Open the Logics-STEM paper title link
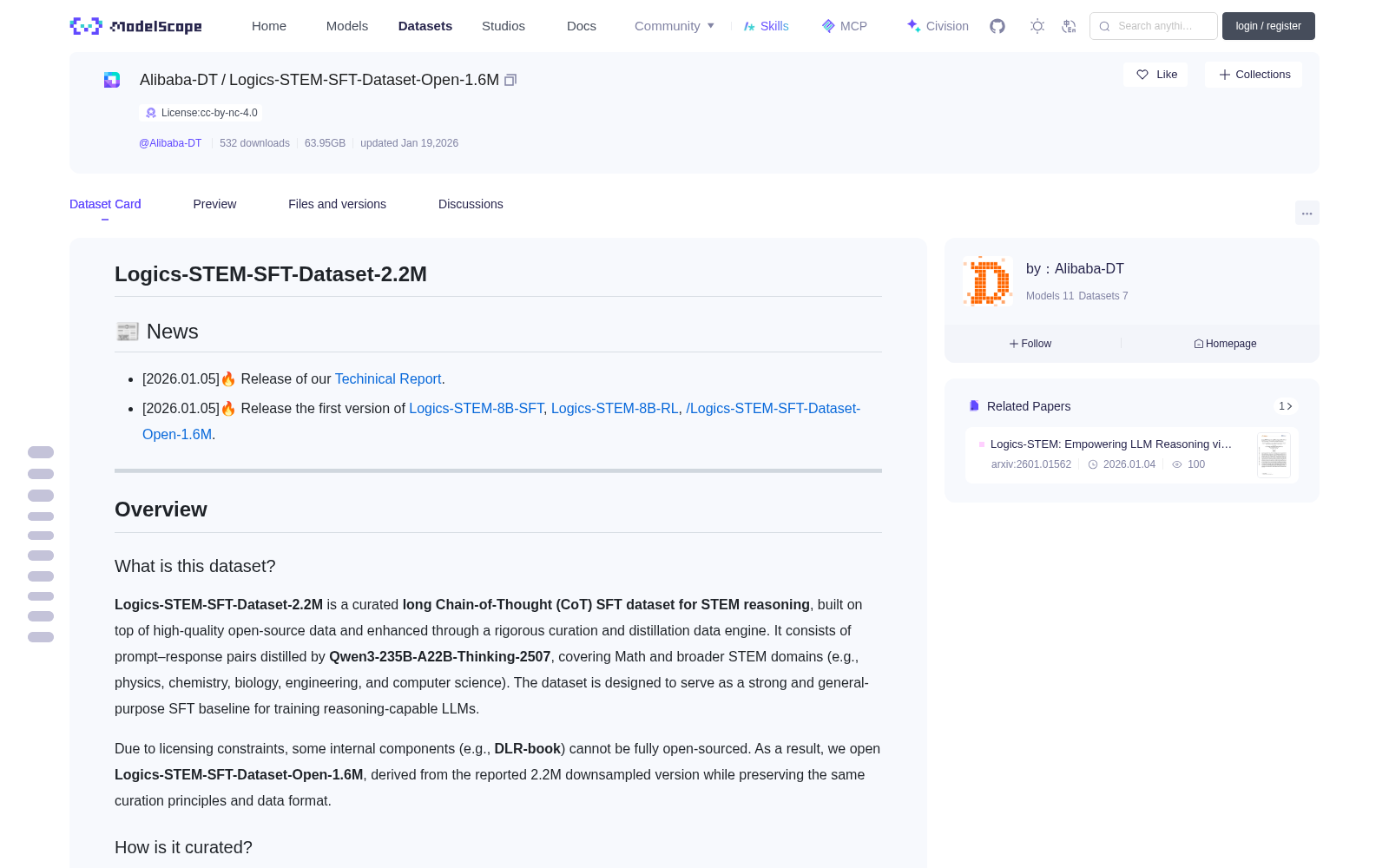 [1110, 444]
